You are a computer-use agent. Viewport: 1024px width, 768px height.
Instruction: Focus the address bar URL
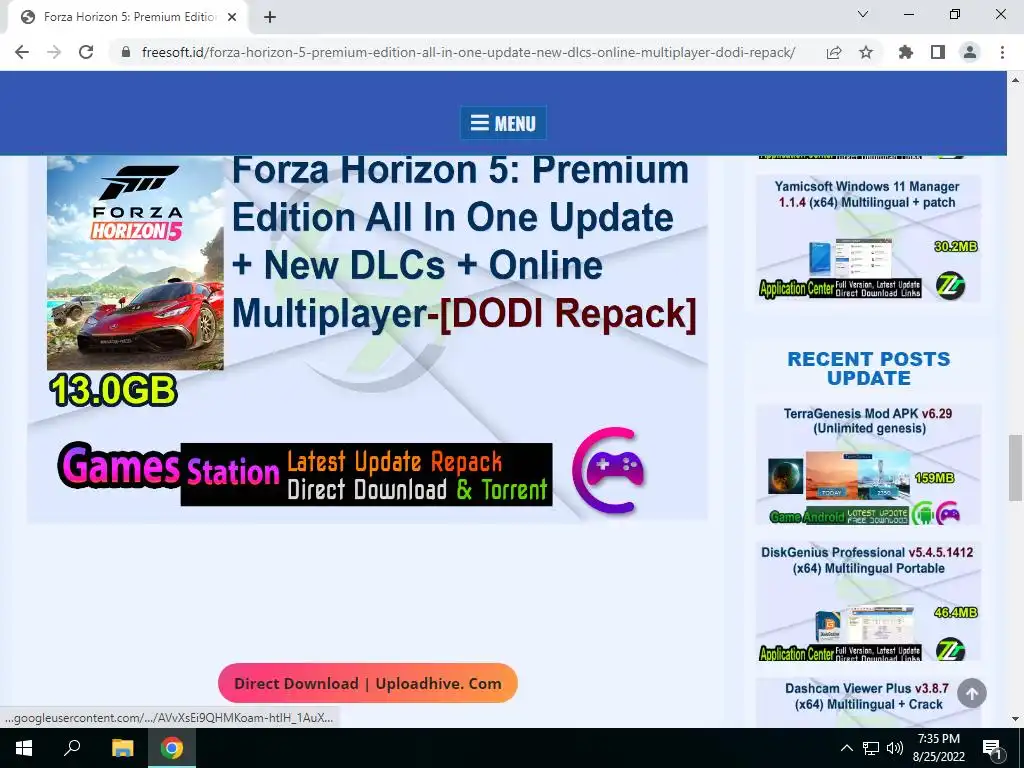(x=468, y=52)
